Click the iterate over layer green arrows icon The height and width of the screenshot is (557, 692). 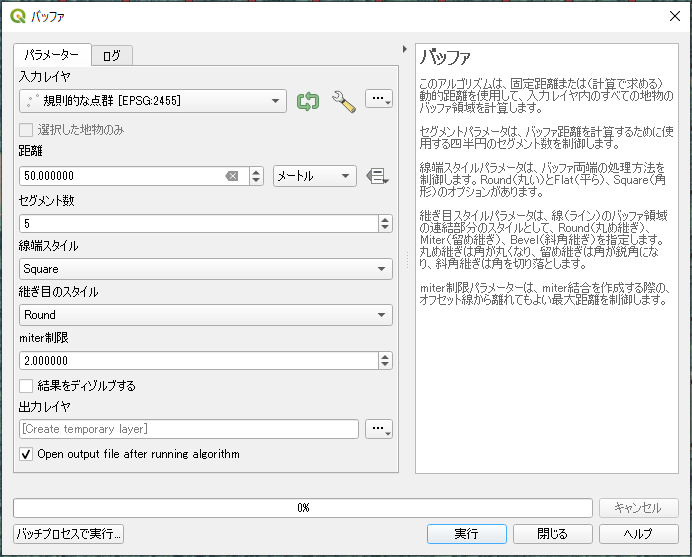[308, 101]
